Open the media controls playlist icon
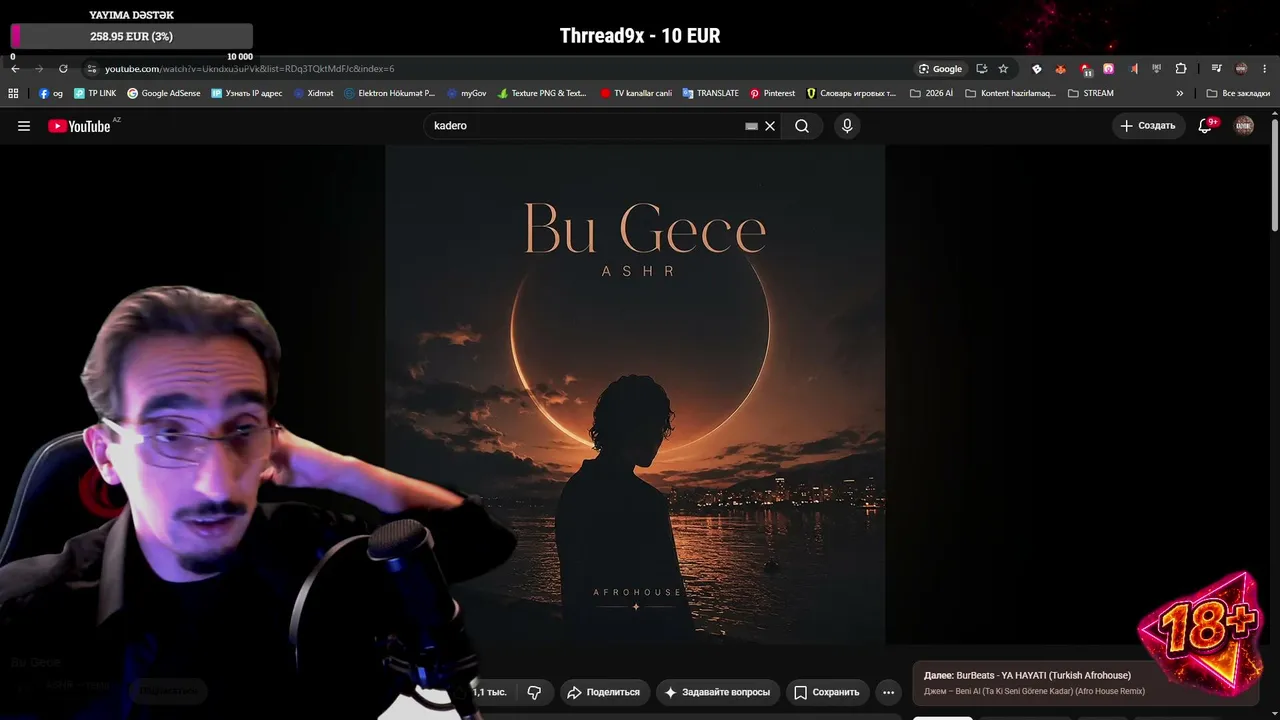This screenshot has height=720, width=1280. 1216,69
